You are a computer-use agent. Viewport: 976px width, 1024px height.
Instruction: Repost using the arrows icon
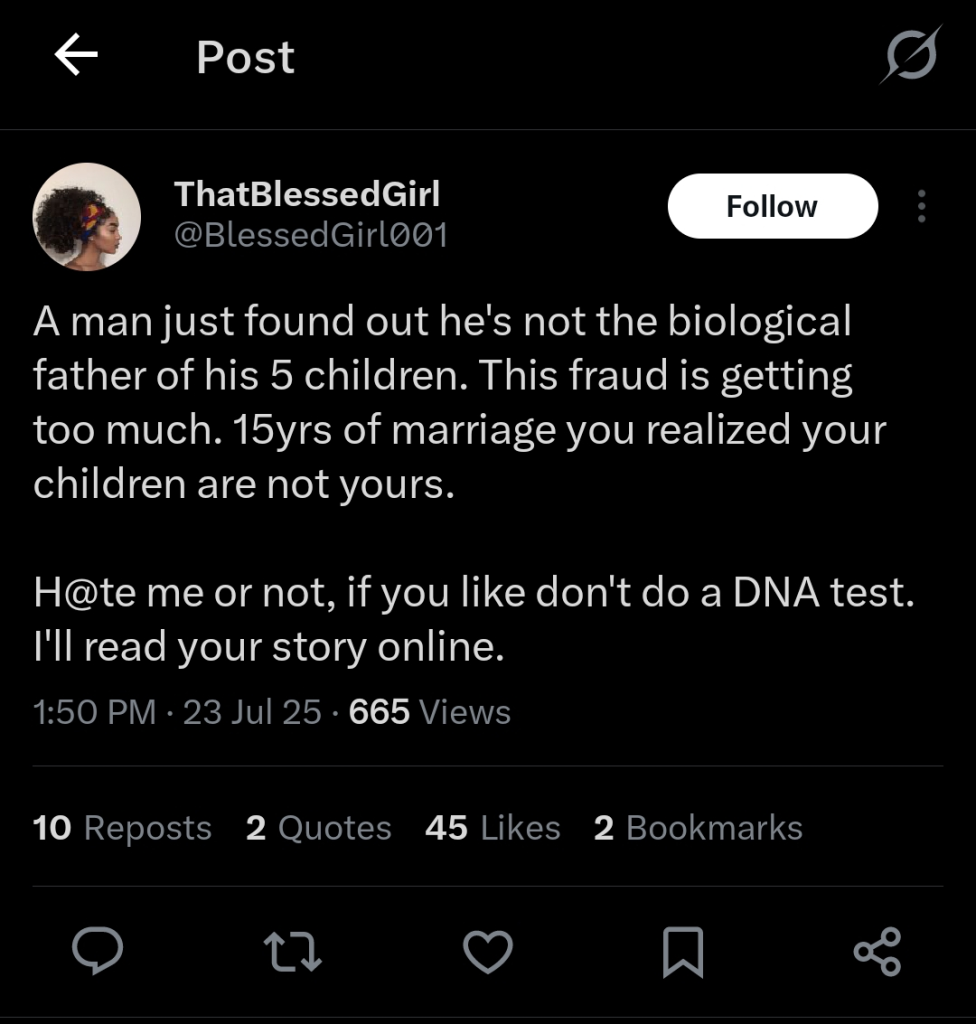(x=293, y=950)
